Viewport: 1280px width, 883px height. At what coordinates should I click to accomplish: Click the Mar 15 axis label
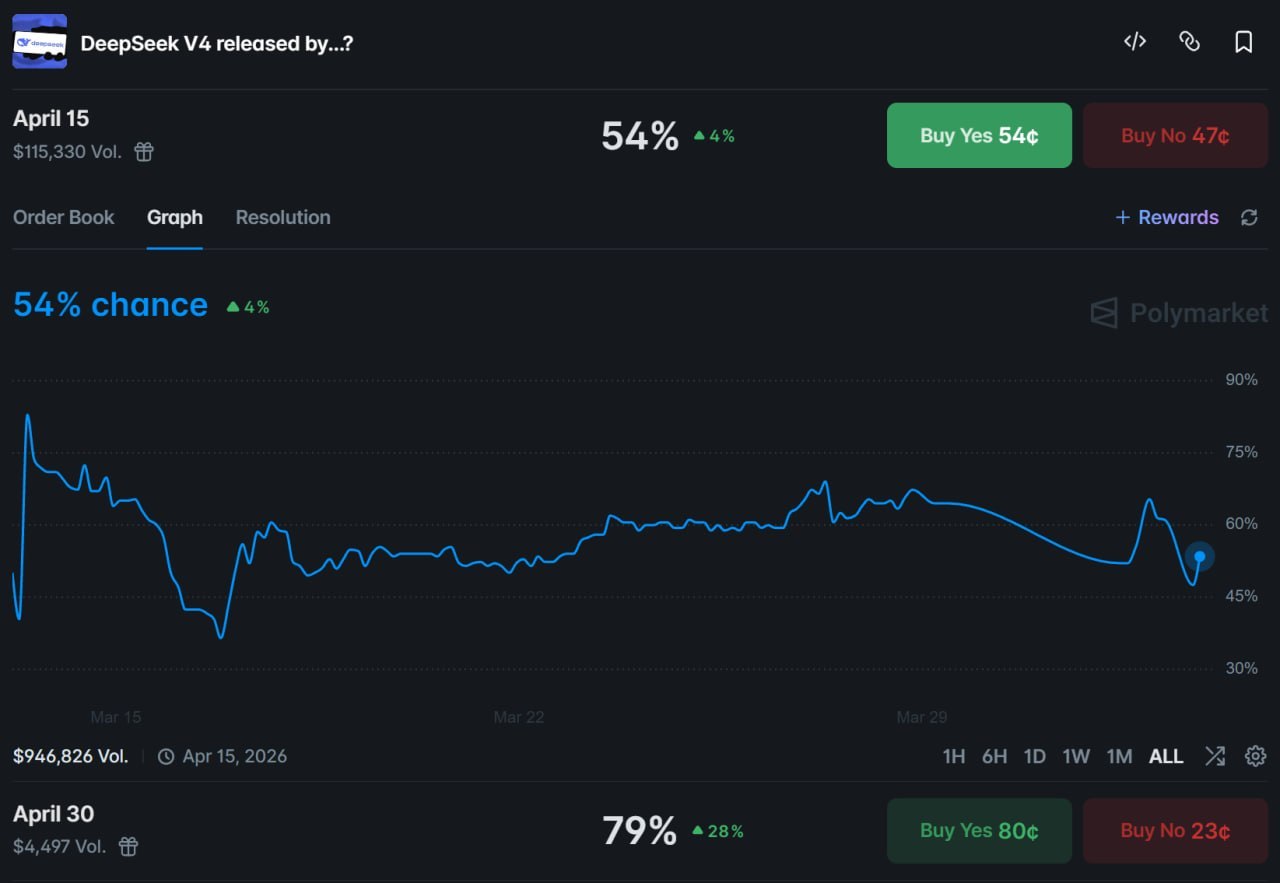(116, 717)
